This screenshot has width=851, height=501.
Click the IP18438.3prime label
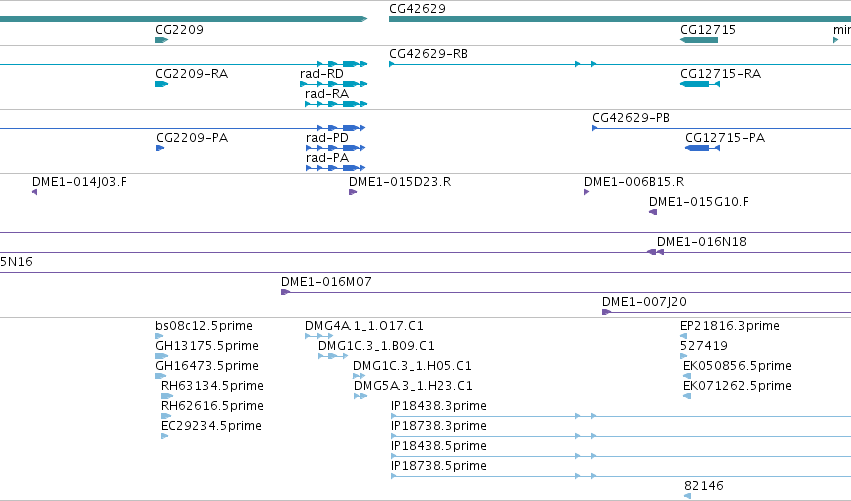(439, 407)
